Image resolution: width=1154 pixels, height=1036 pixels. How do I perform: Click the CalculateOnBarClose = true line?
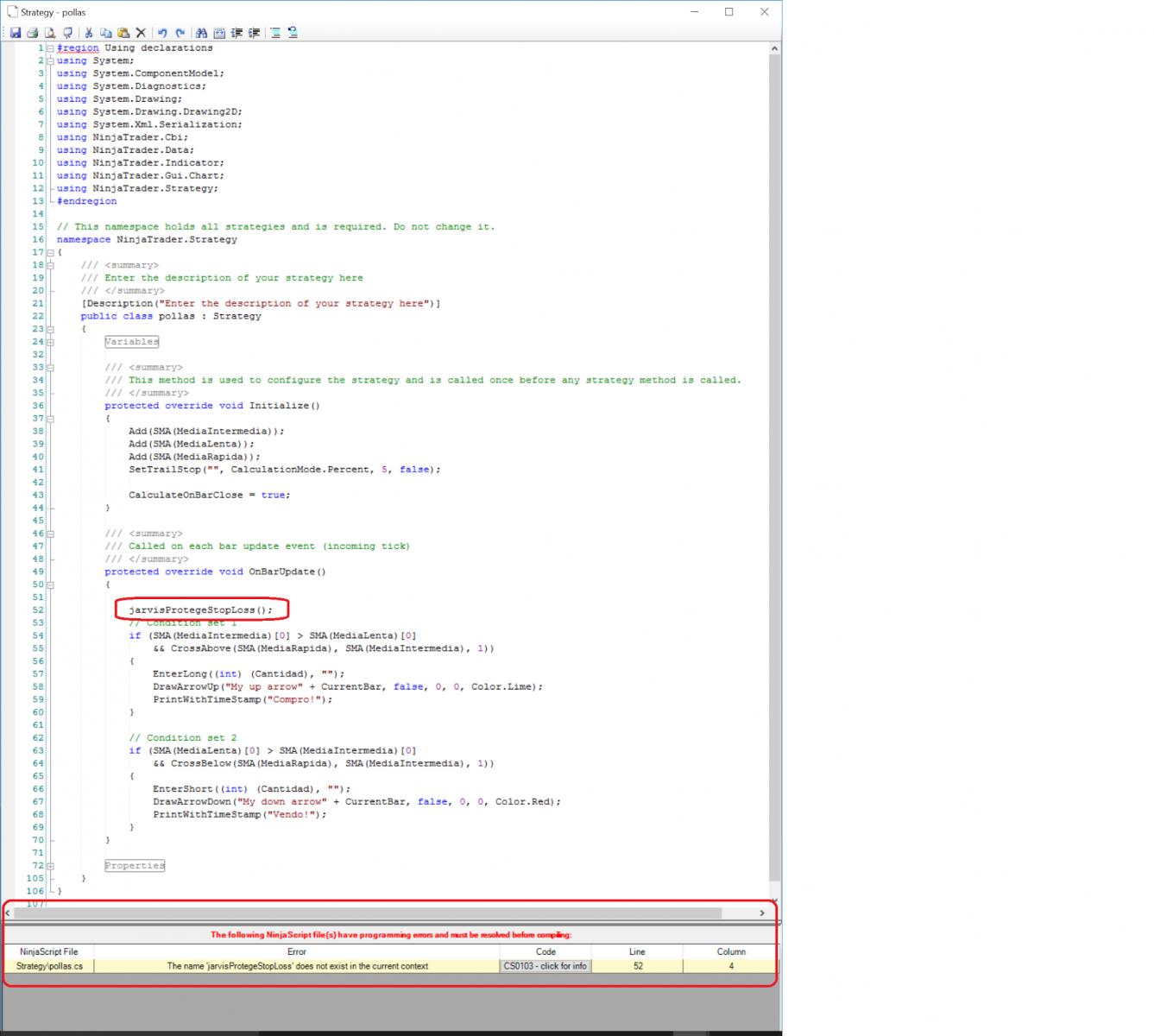coord(210,496)
